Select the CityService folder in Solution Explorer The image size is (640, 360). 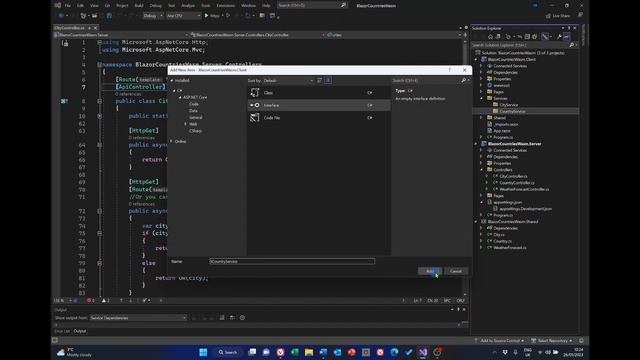tap(509, 105)
